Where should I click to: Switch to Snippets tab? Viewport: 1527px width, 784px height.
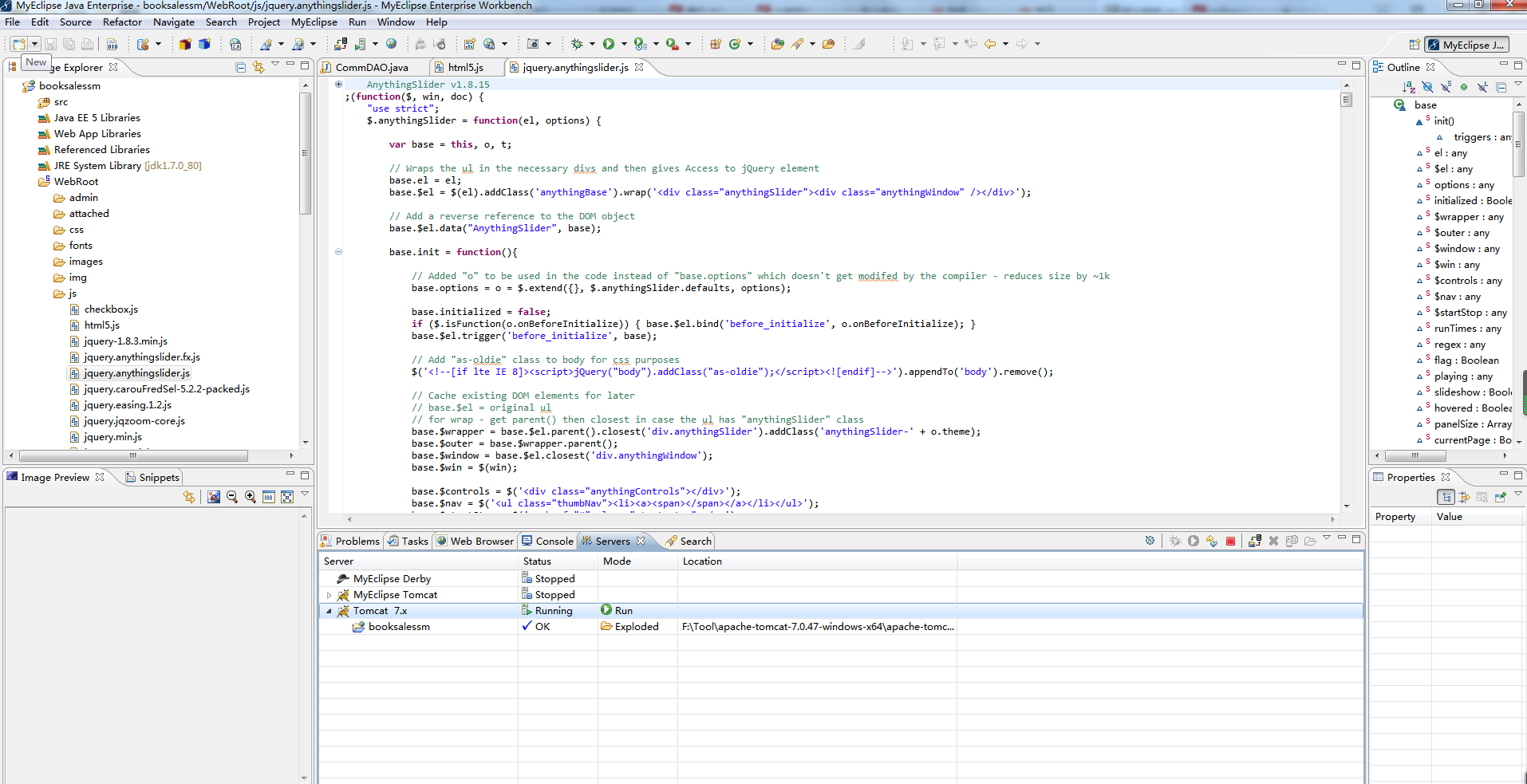click(x=152, y=478)
